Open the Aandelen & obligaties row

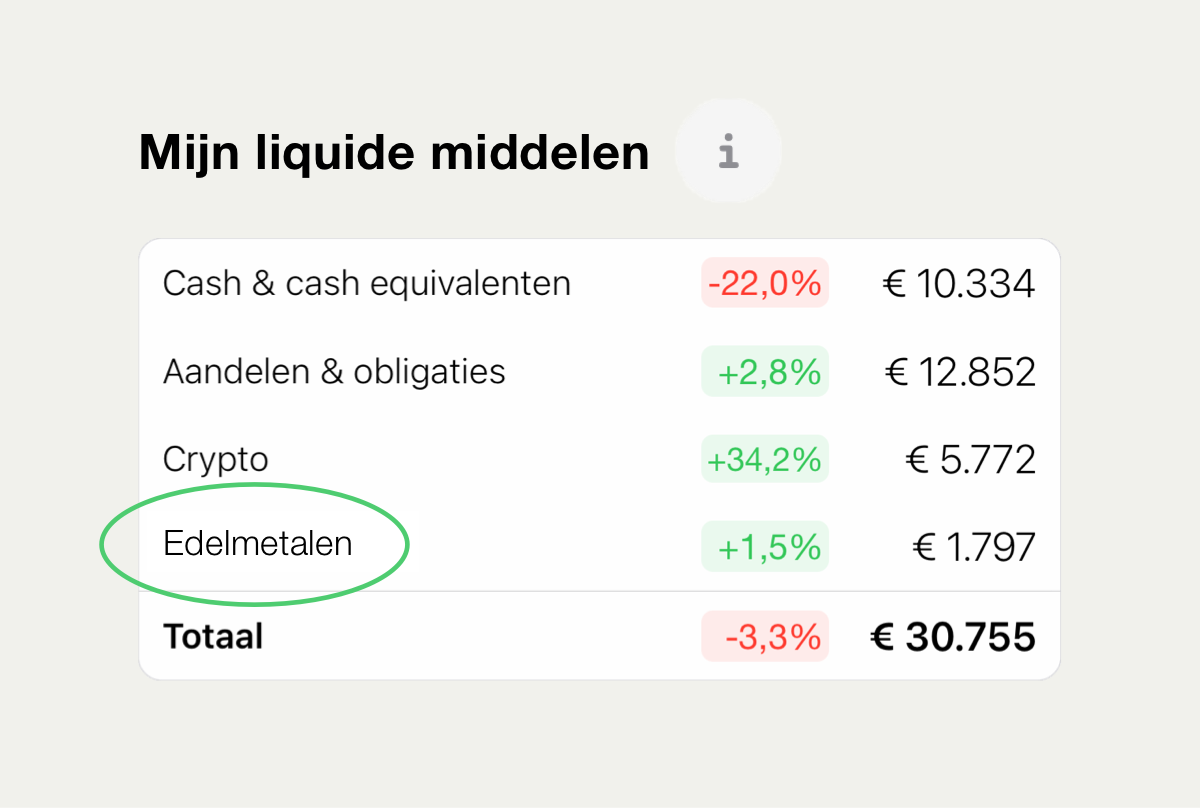[x=599, y=372]
